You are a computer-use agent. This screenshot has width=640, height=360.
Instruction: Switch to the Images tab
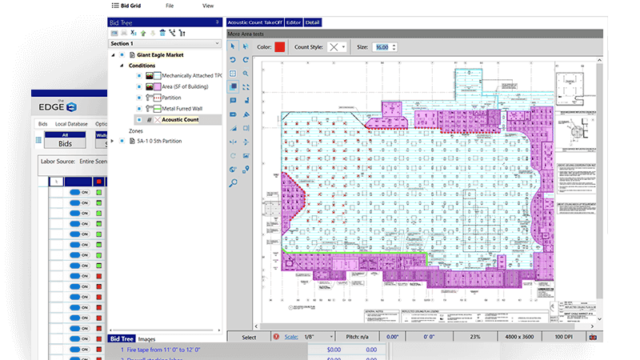click(x=147, y=339)
